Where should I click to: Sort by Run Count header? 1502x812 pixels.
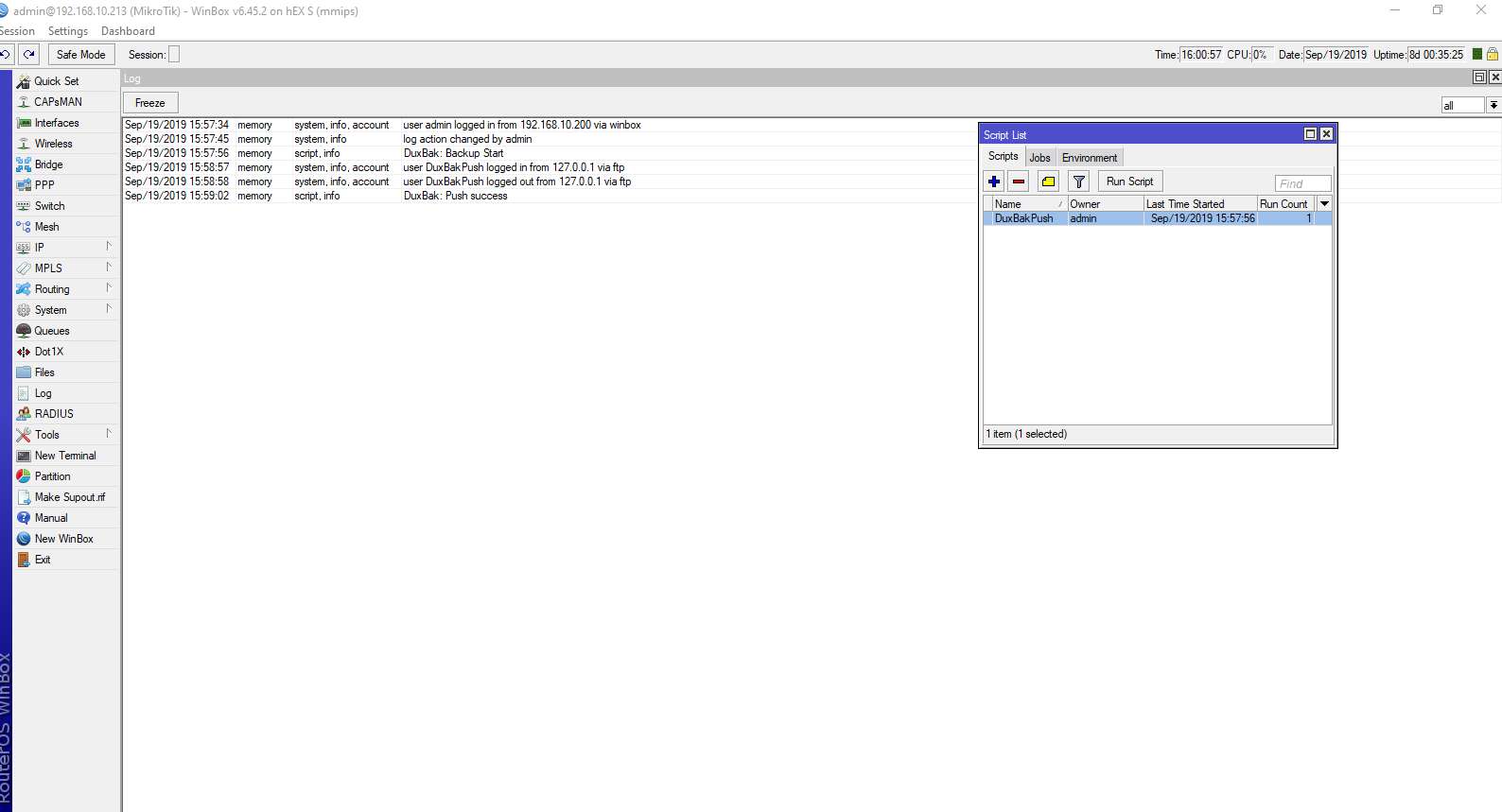coord(1285,204)
